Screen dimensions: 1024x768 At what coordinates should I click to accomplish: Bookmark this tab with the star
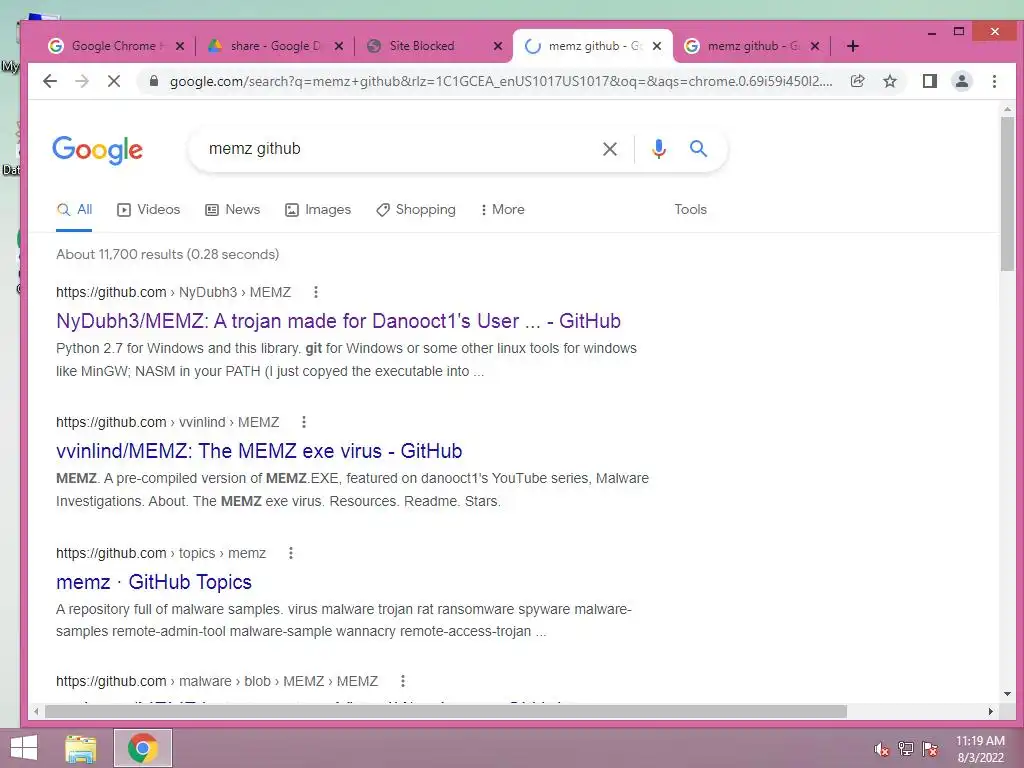point(889,81)
